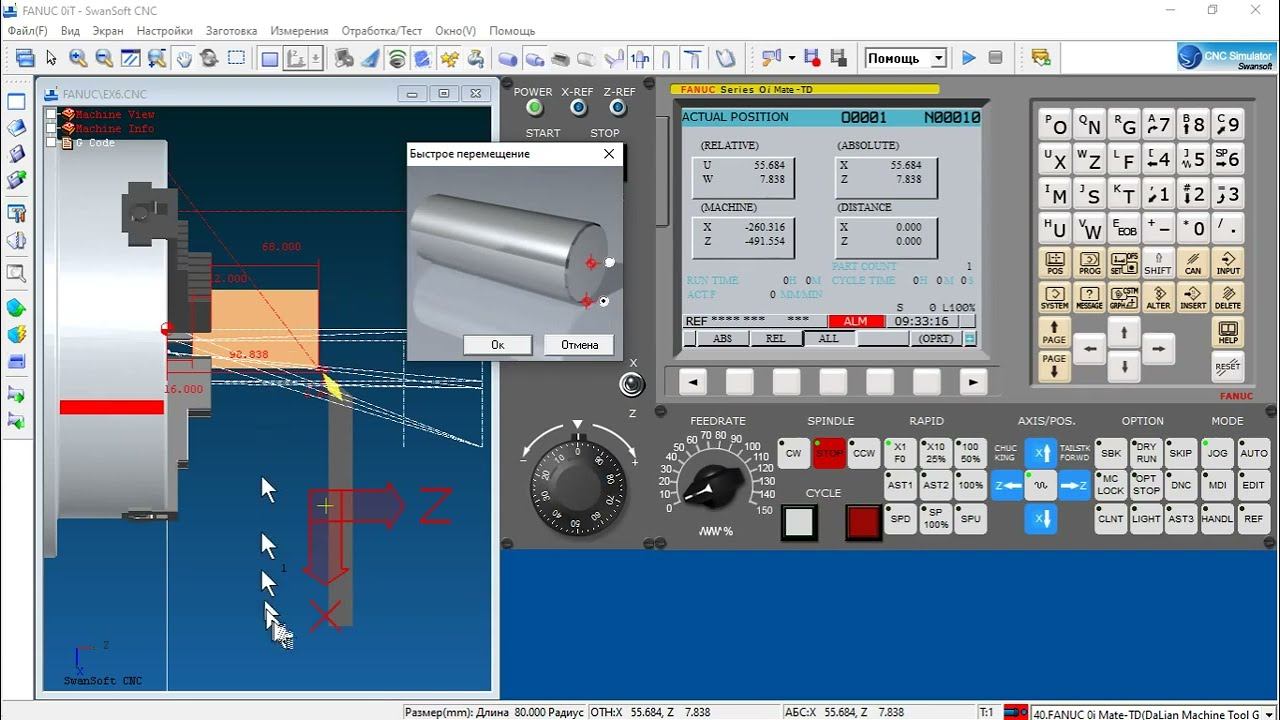The width and height of the screenshot is (1280, 720).
Task: Click the cursor right arrow key
Action: click(x=1158, y=349)
